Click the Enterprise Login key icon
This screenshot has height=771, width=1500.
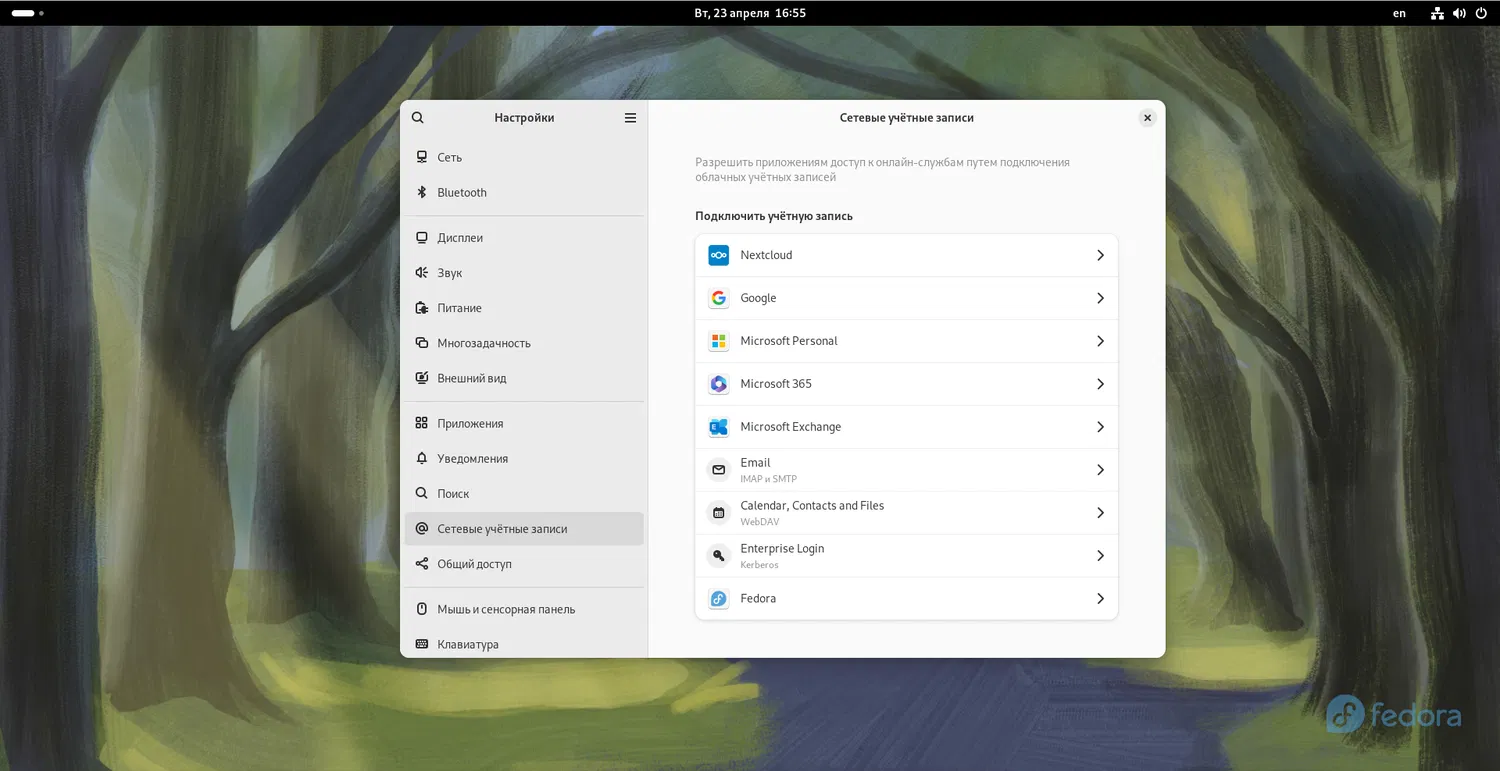pos(718,556)
